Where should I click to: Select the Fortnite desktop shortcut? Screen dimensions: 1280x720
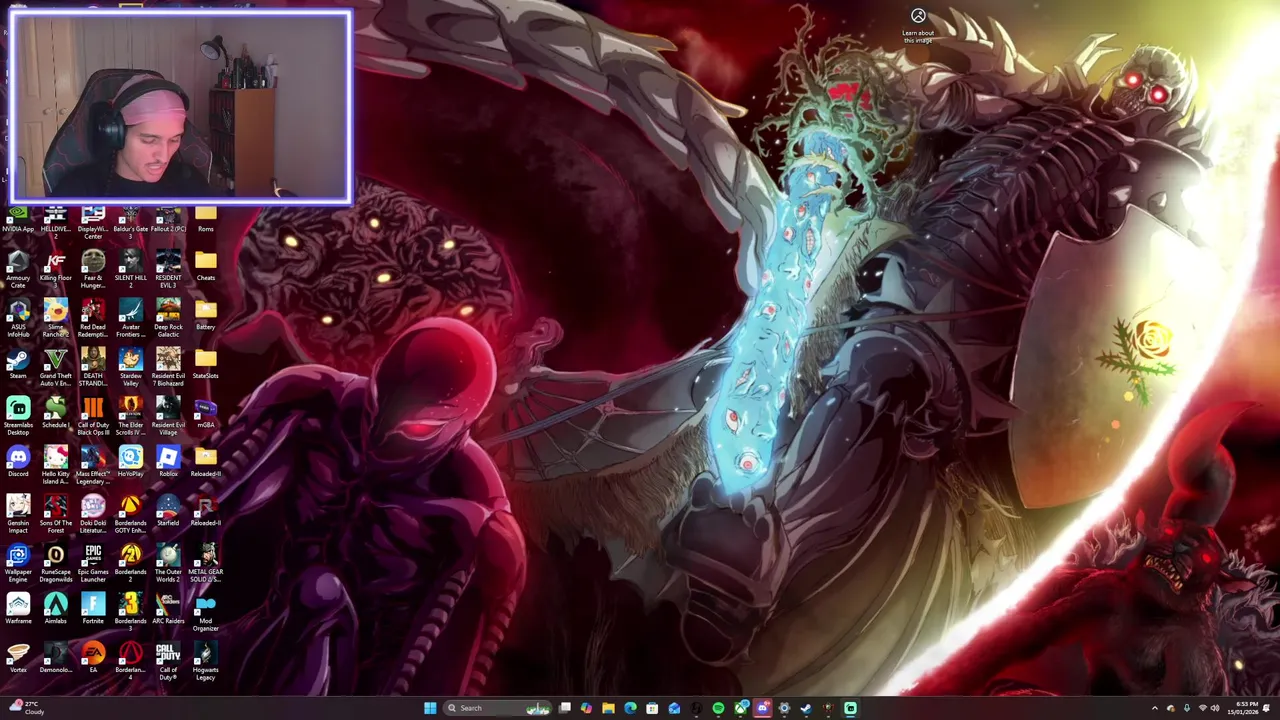click(93, 610)
